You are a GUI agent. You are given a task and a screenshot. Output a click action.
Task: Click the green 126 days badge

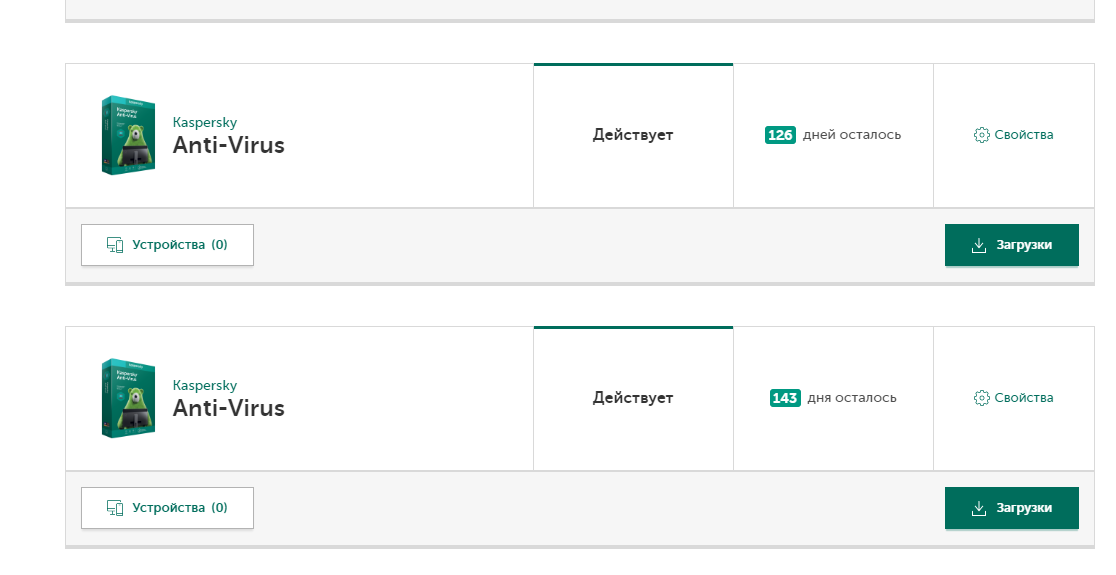pyautogui.click(x=780, y=135)
